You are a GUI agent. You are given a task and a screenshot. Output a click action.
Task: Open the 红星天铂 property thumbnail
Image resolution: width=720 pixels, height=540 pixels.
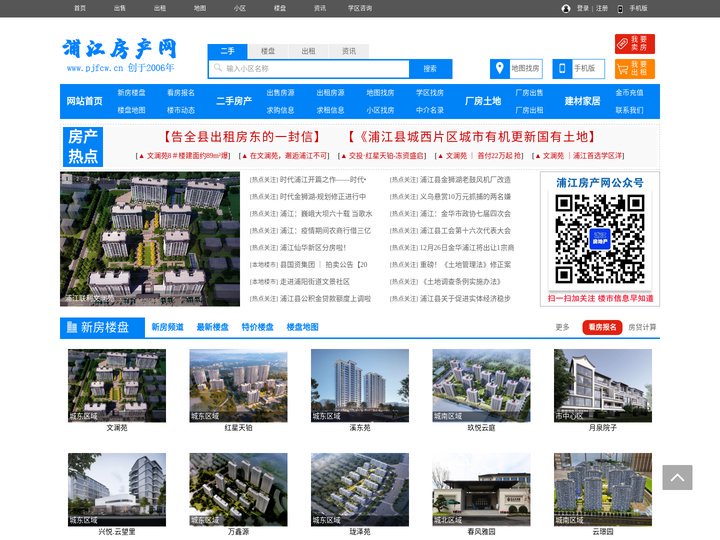(x=238, y=386)
